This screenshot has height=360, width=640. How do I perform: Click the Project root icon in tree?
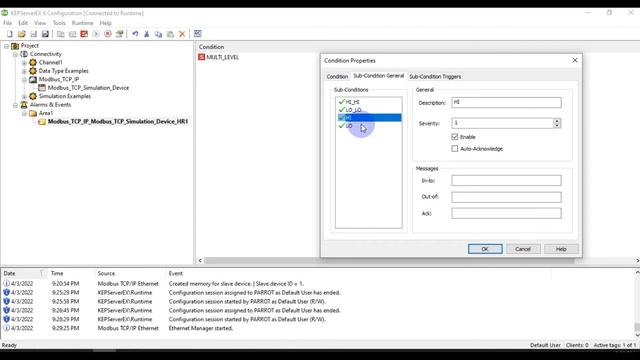pos(15,46)
